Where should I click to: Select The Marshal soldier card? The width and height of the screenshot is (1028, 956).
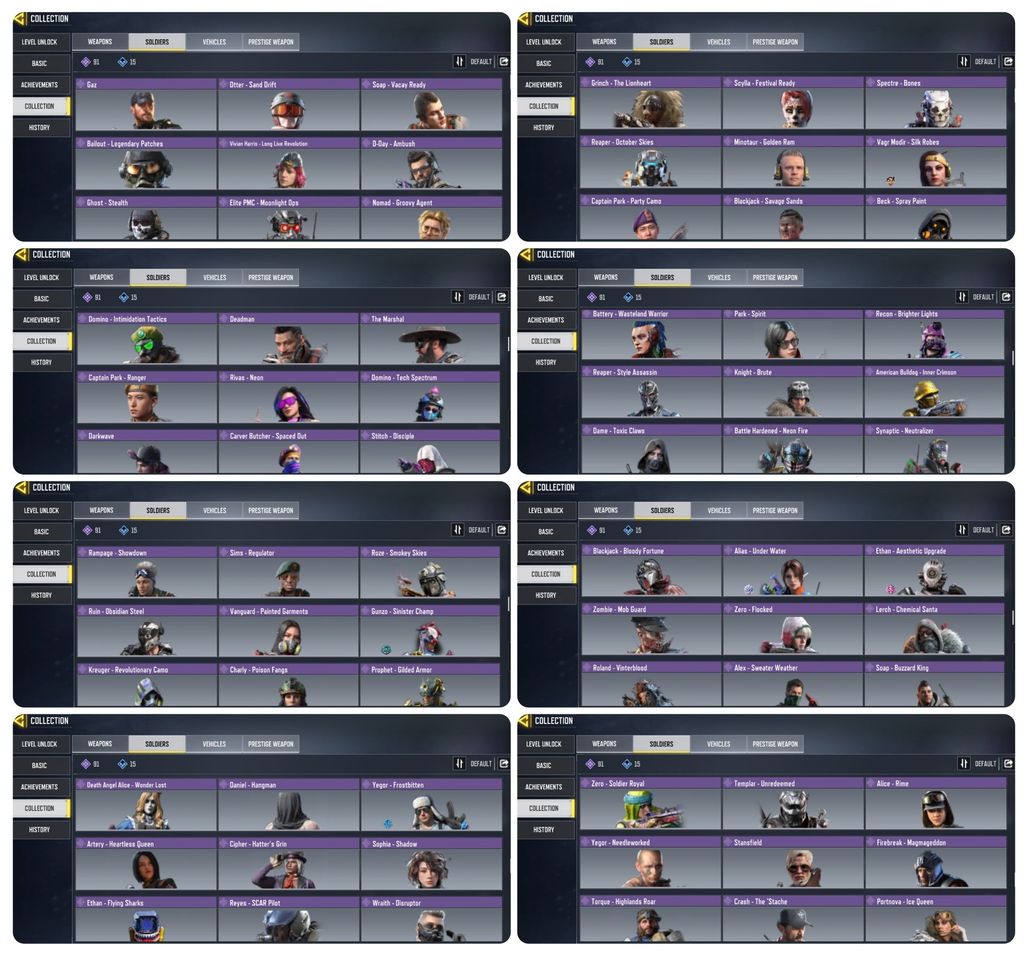(x=430, y=339)
